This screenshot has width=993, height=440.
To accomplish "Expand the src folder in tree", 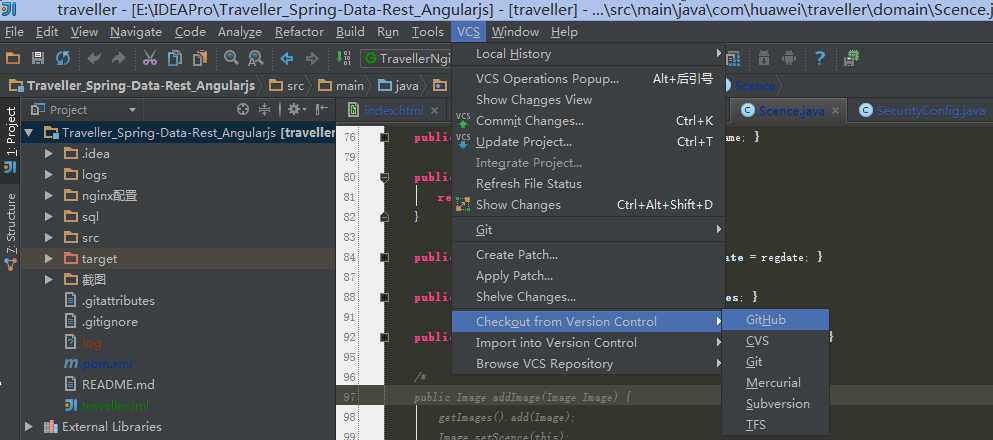I will click(49, 237).
